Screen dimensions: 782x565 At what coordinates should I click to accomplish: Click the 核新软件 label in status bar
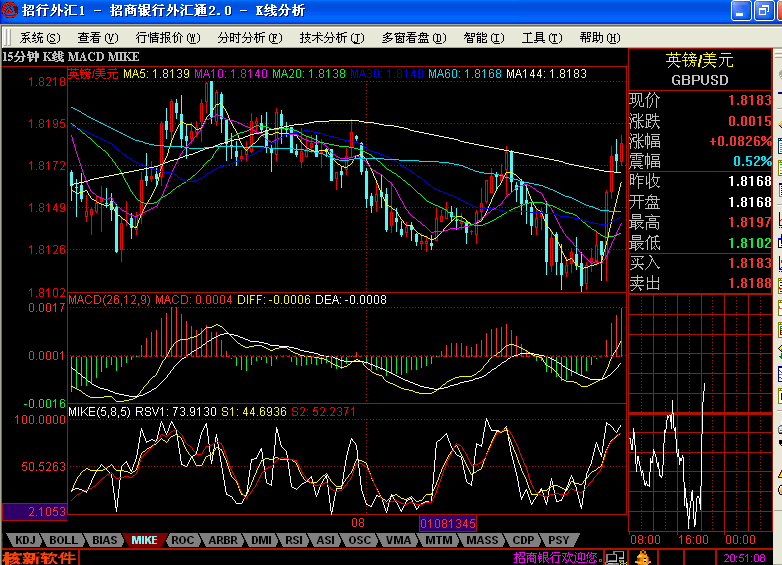(x=39, y=558)
